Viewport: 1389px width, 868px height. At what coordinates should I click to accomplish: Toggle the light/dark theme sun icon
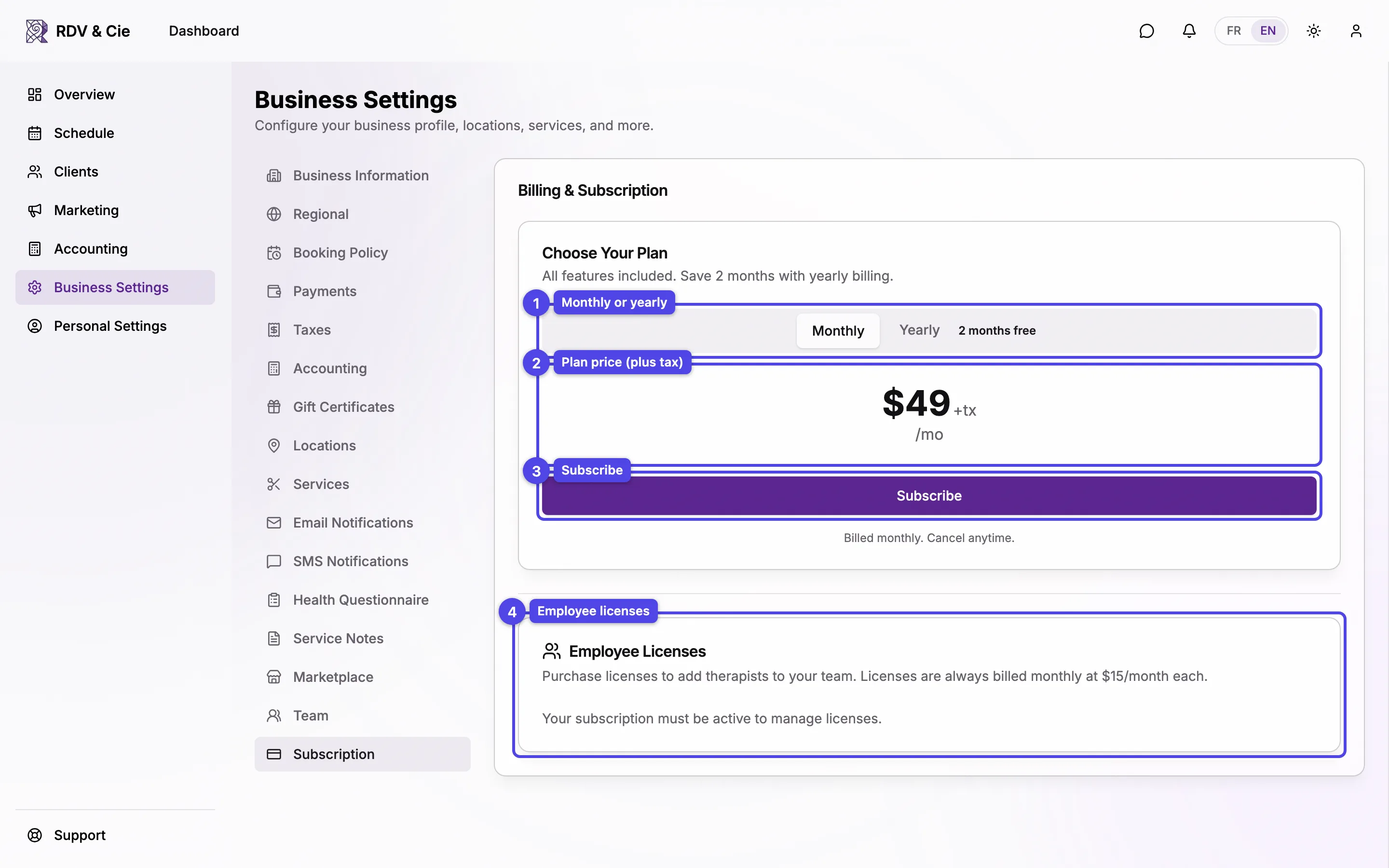tap(1313, 31)
